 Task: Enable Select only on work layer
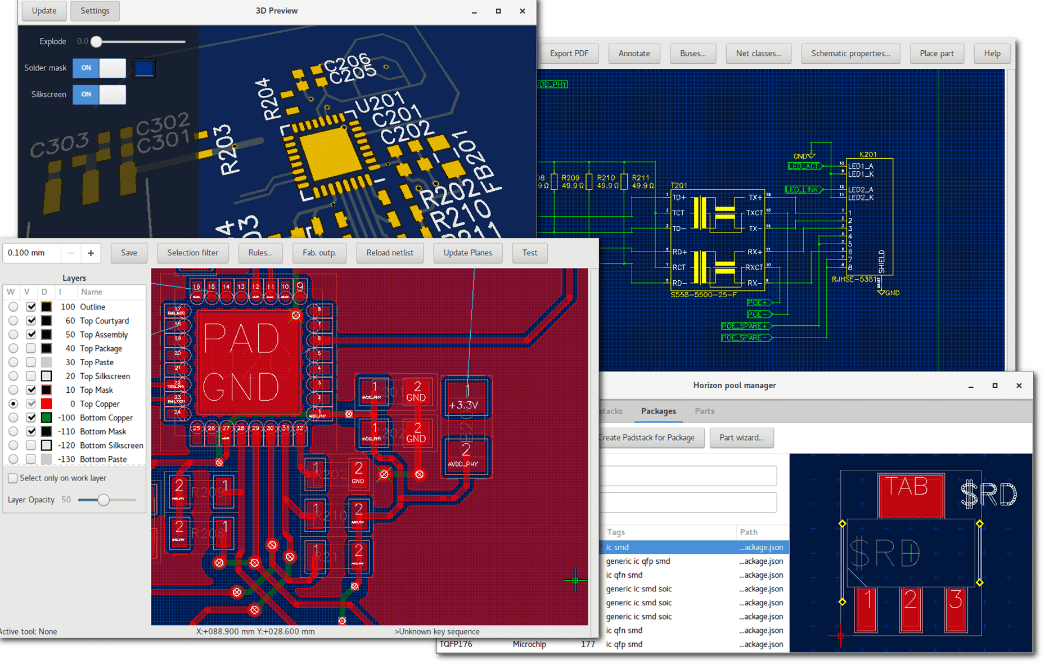[x=13, y=478]
